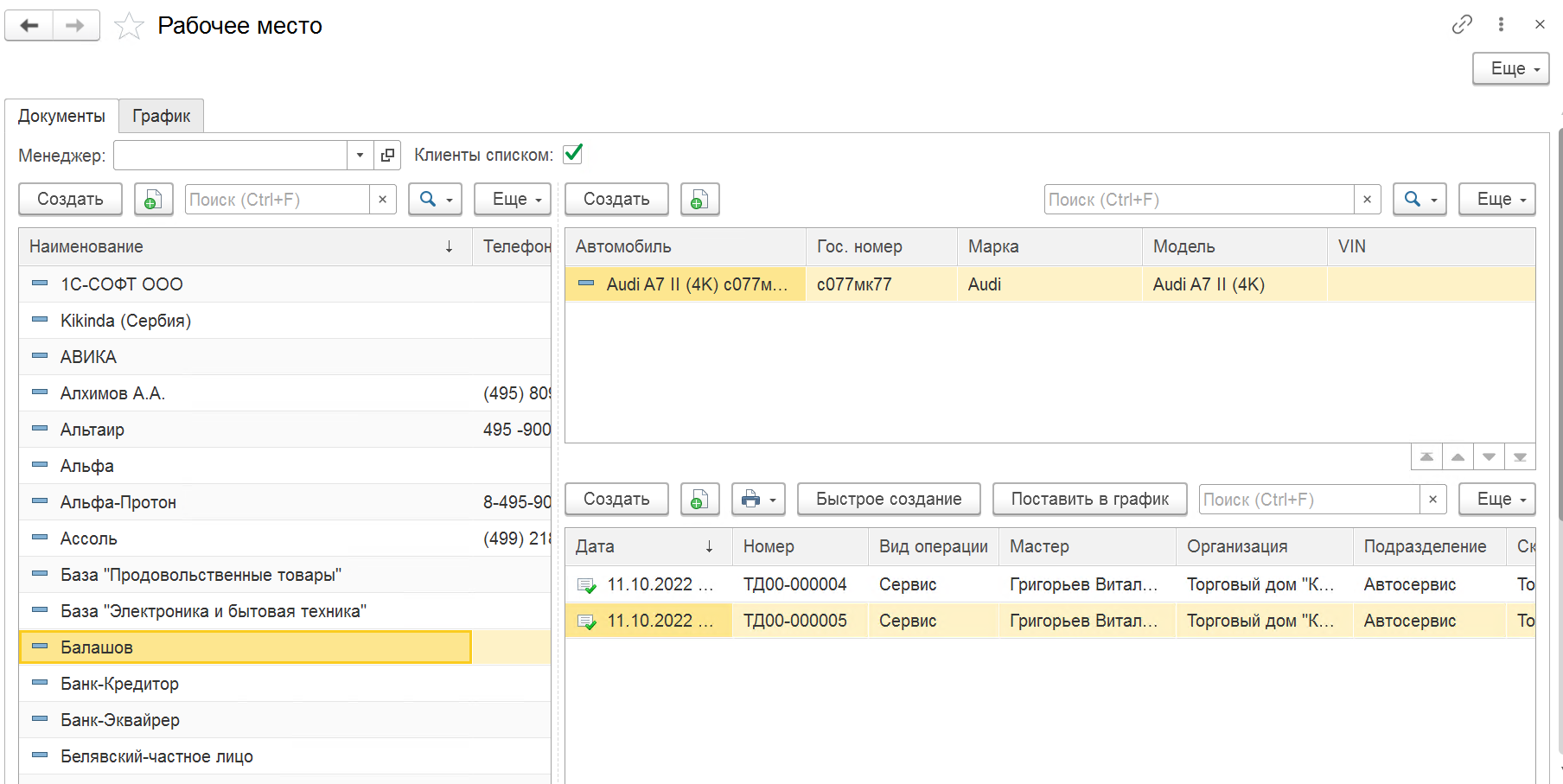
Task: Go forward with the right arrow button
Action: 76,26
